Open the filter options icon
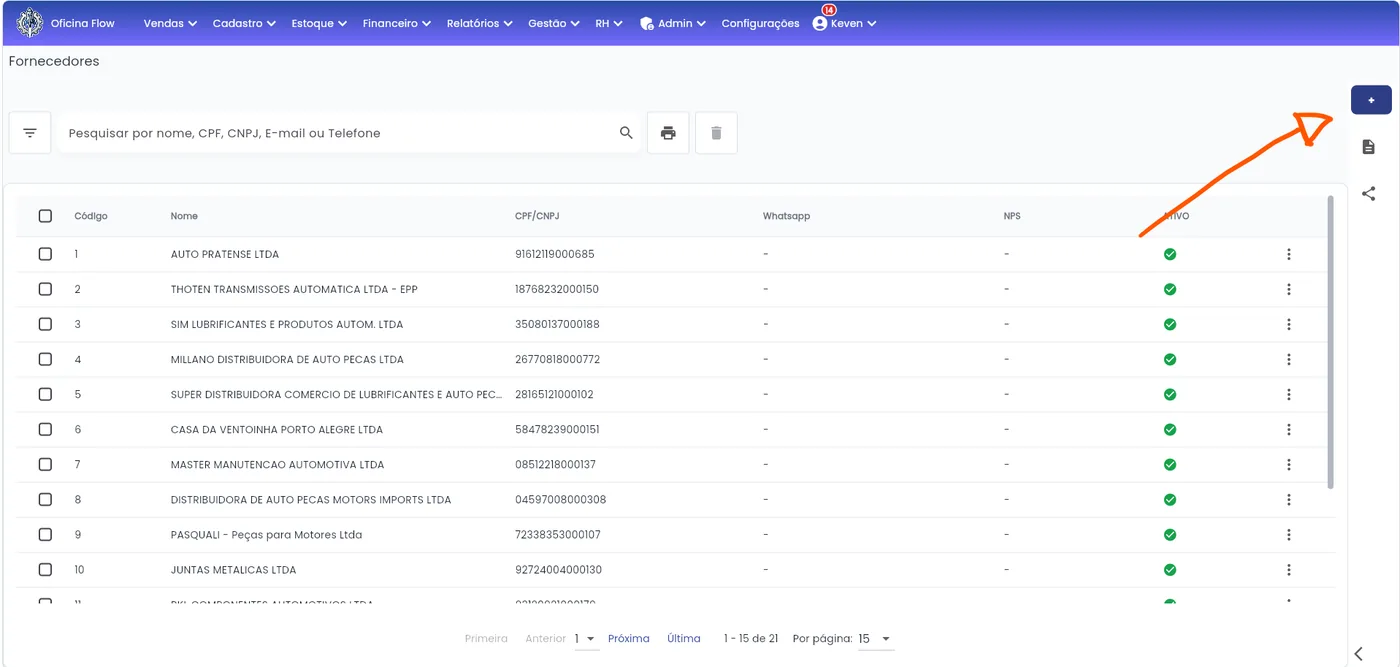This screenshot has width=1400, height=667. coord(30,133)
